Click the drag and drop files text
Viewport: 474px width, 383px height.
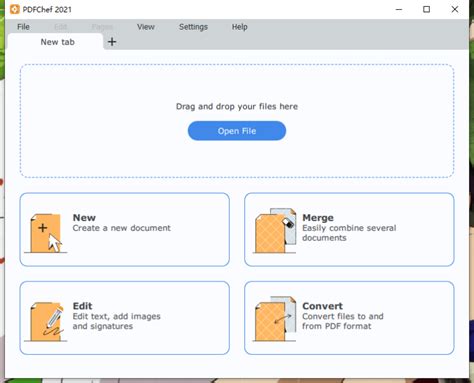[x=237, y=106]
